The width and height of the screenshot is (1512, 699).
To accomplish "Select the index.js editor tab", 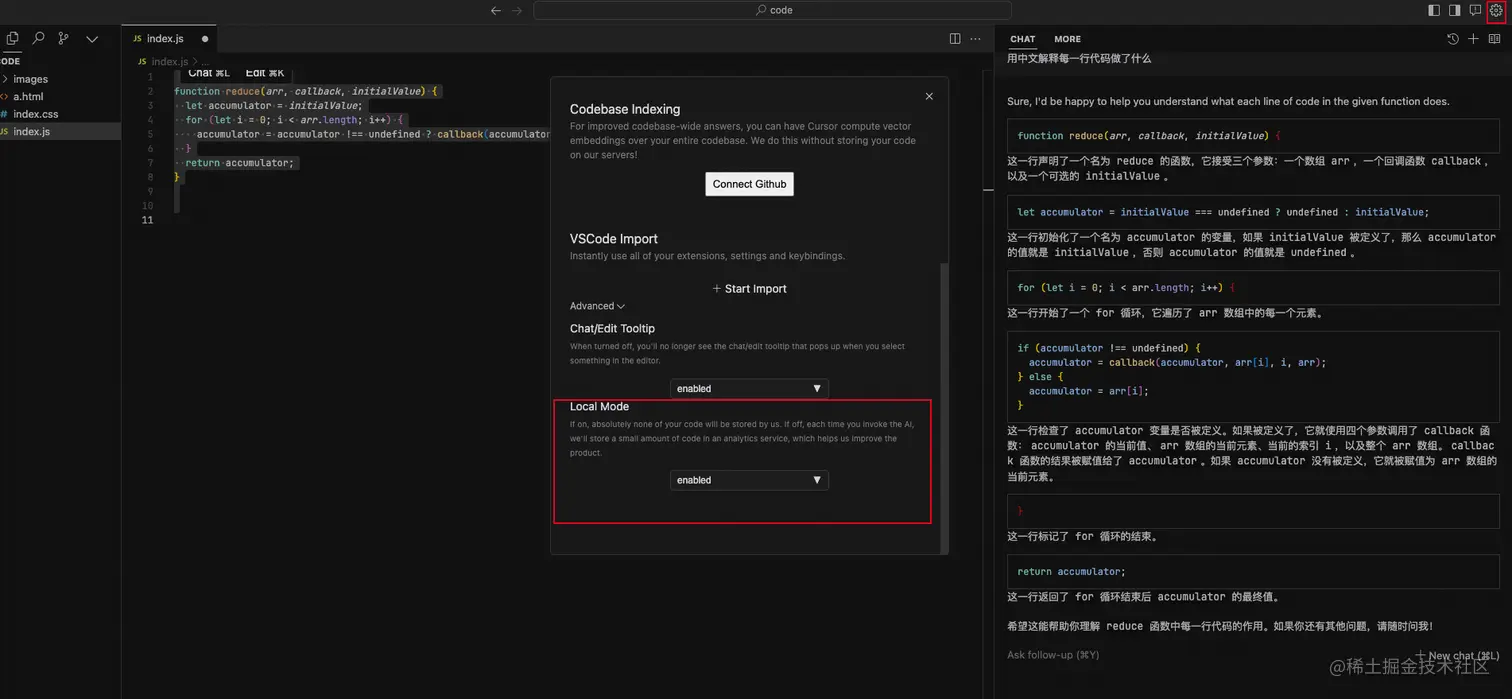I will point(168,39).
